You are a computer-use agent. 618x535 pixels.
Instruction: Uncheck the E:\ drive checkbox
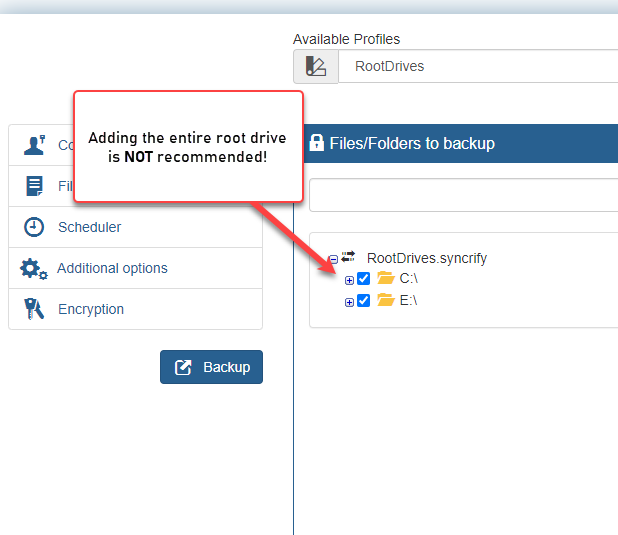click(x=363, y=301)
